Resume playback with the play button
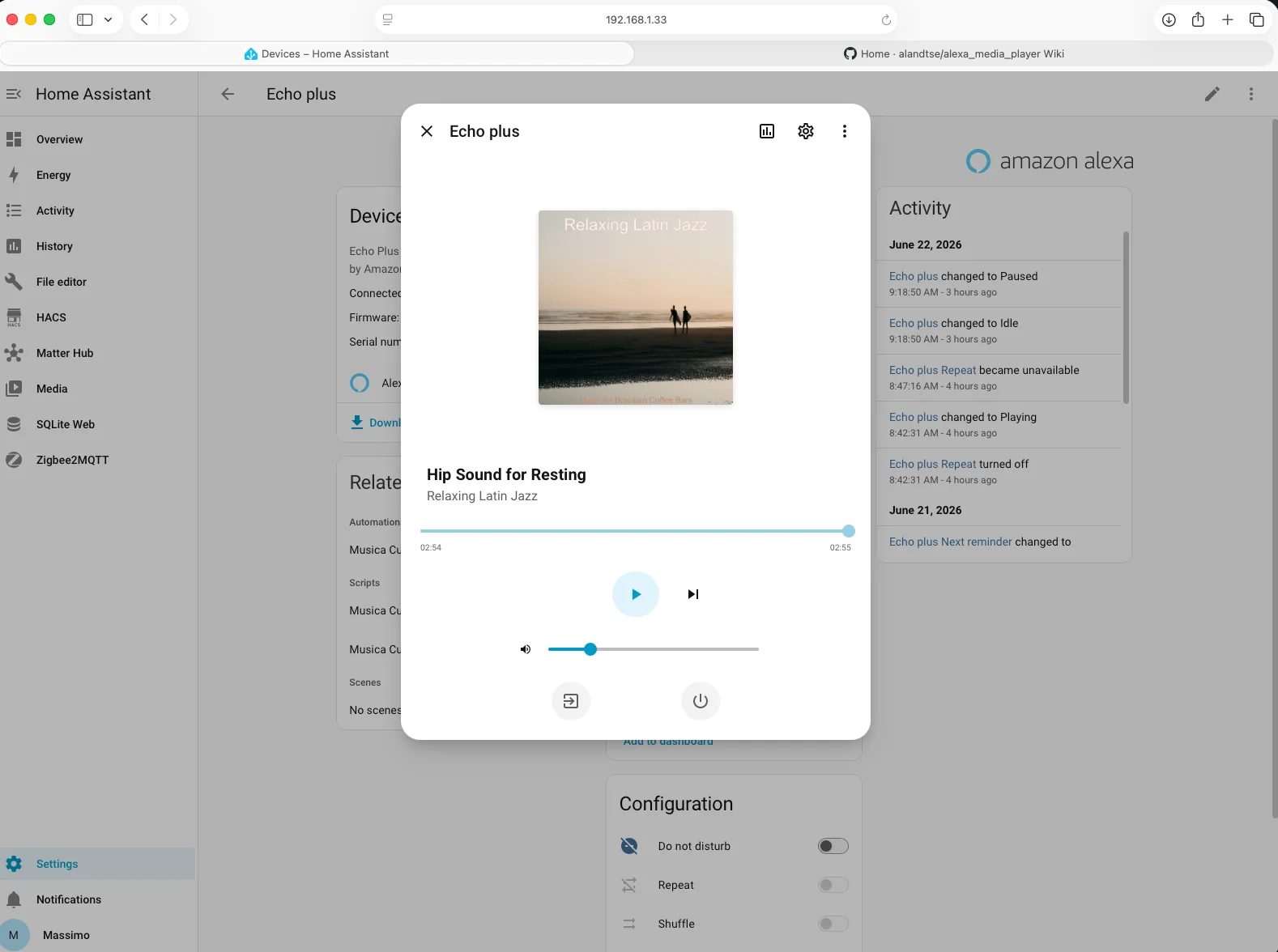Image resolution: width=1278 pixels, height=952 pixels. pyautogui.click(x=636, y=594)
